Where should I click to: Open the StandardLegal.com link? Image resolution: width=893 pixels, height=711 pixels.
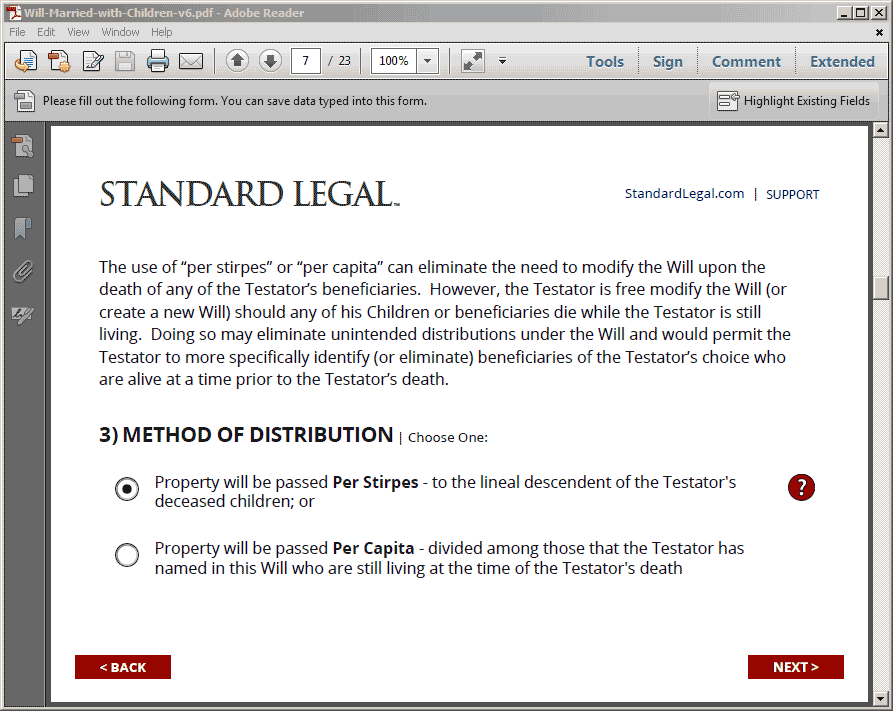[x=684, y=194]
